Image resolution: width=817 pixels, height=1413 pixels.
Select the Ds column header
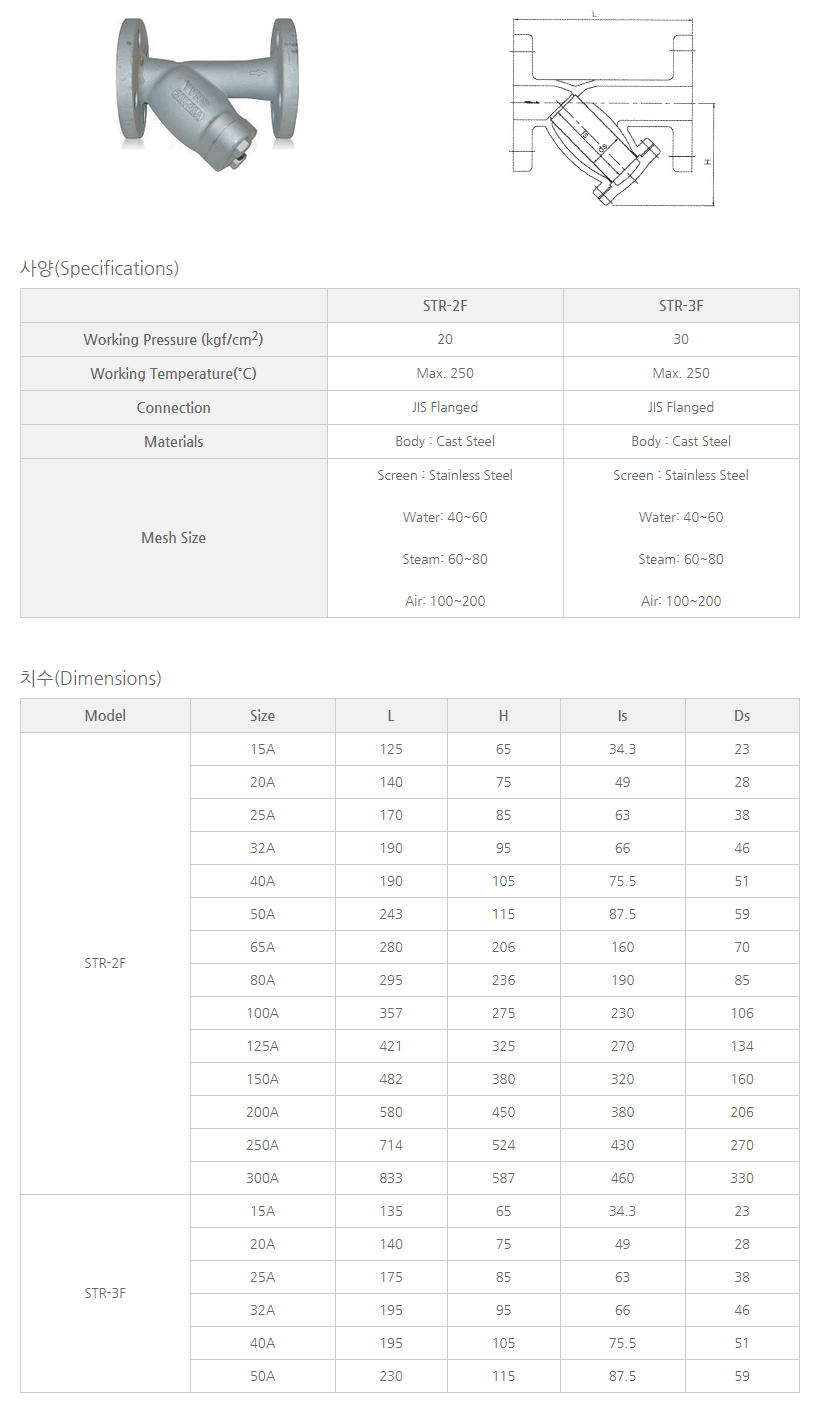pos(742,716)
